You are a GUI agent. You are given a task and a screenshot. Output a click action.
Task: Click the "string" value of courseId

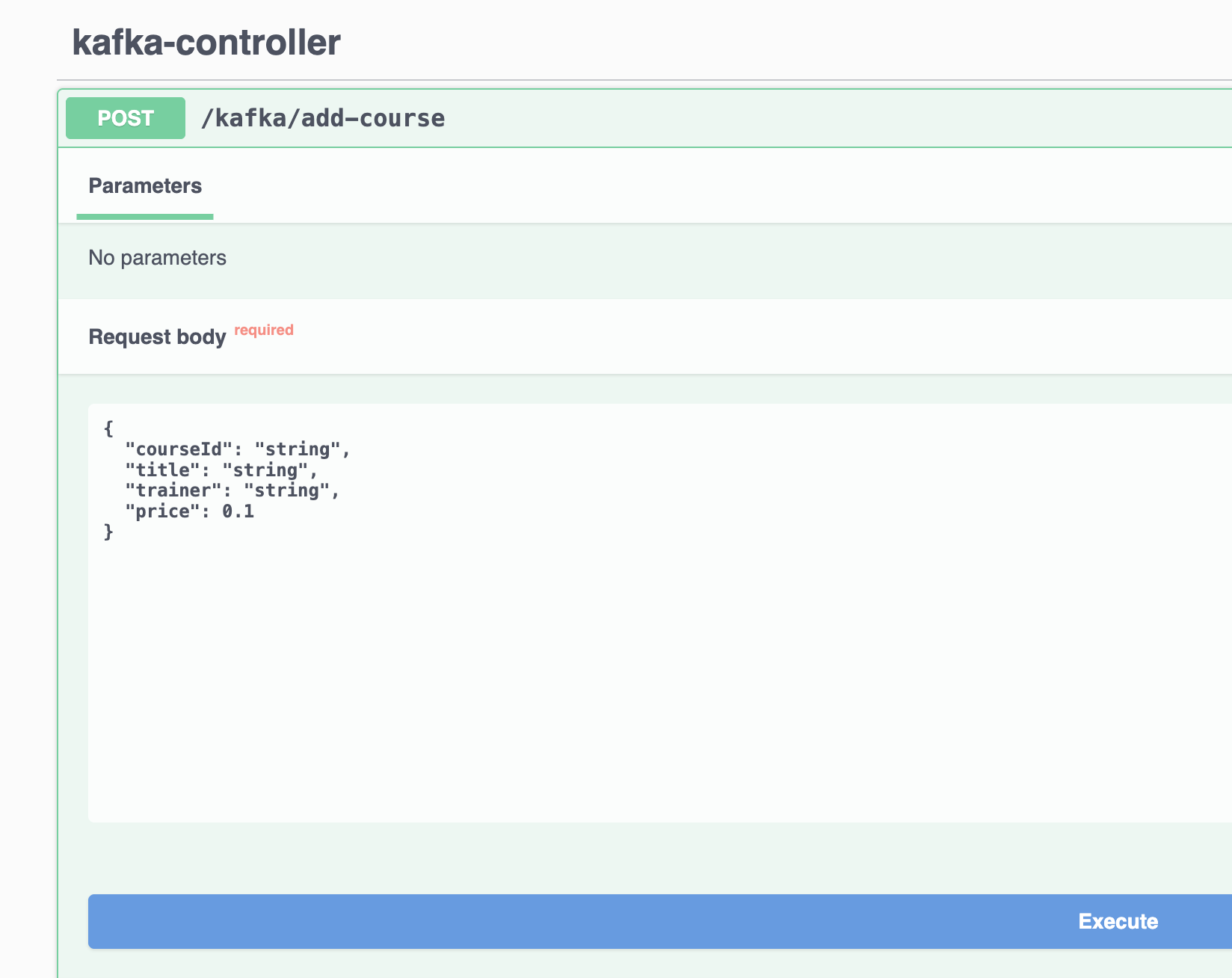[298, 449]
